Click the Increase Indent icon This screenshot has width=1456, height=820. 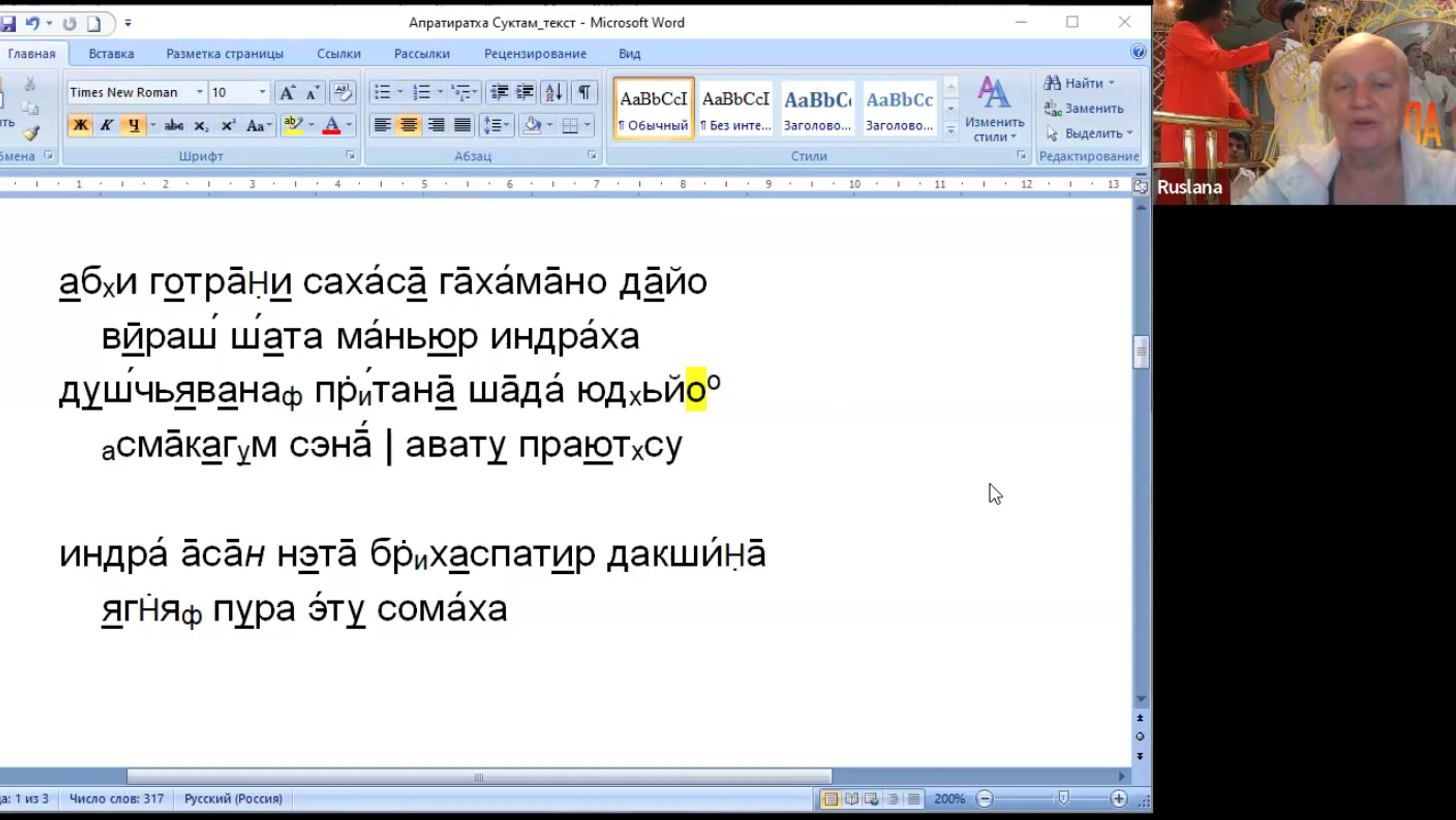point(525,92)
